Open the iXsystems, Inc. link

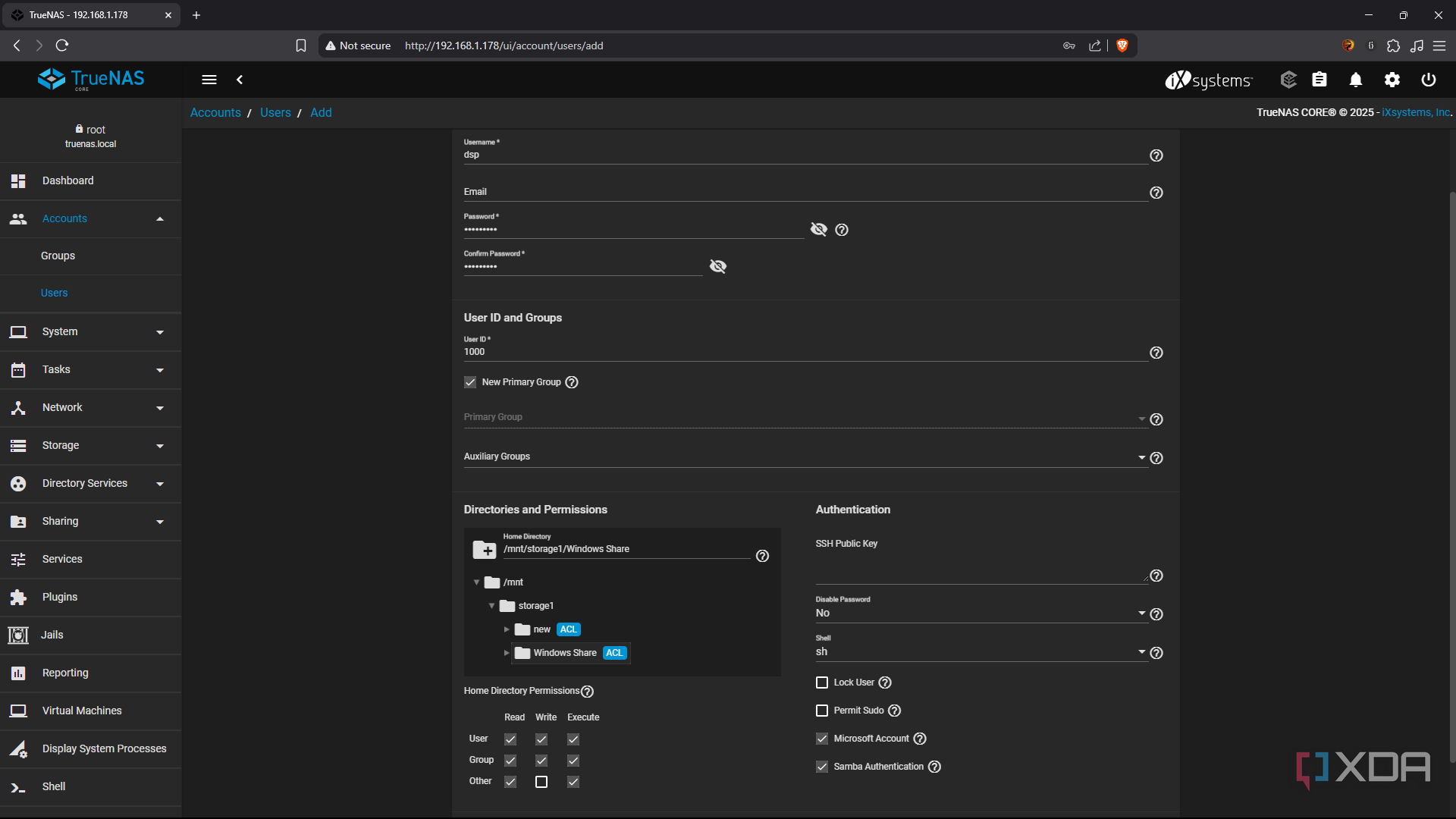(x=1415, y=112)
